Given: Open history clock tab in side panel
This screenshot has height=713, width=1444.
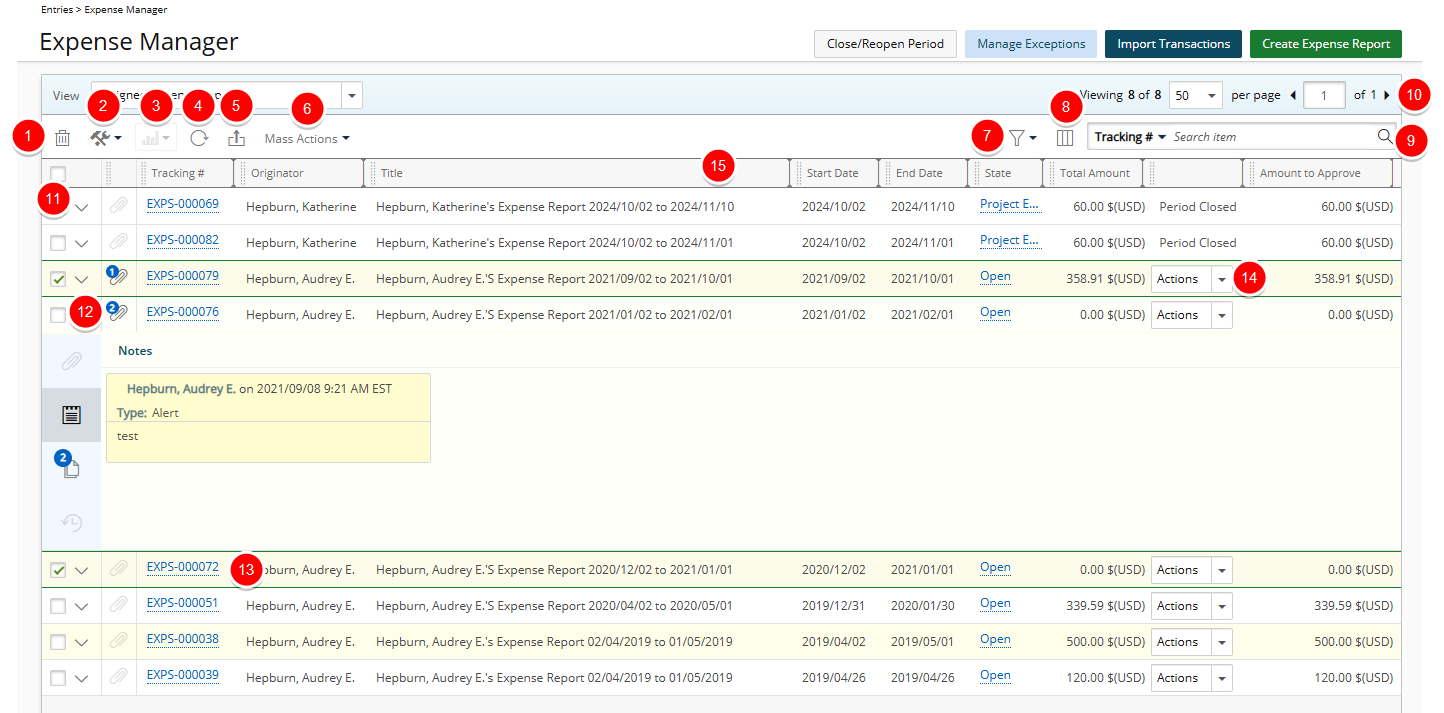Looking at the screenshot, I should pyautogui.click(x=71, y=521).
